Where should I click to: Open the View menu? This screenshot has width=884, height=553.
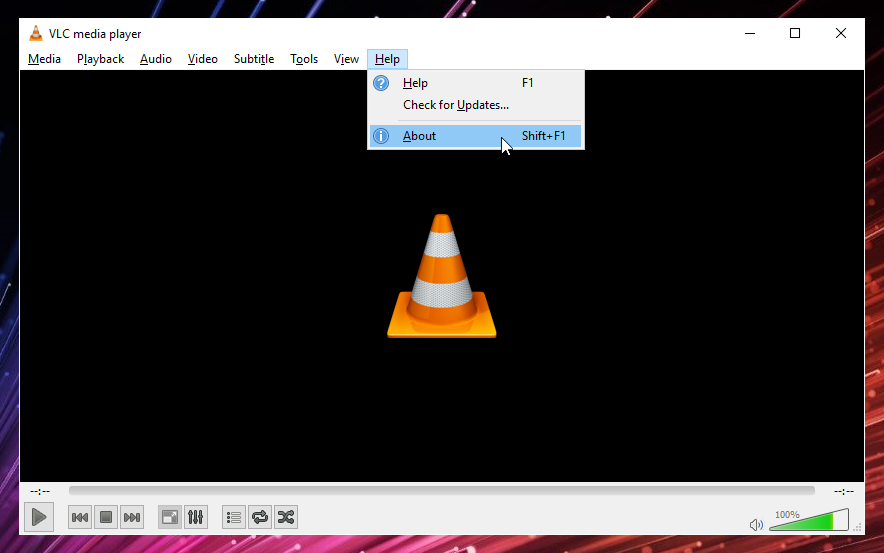[346, 59]
